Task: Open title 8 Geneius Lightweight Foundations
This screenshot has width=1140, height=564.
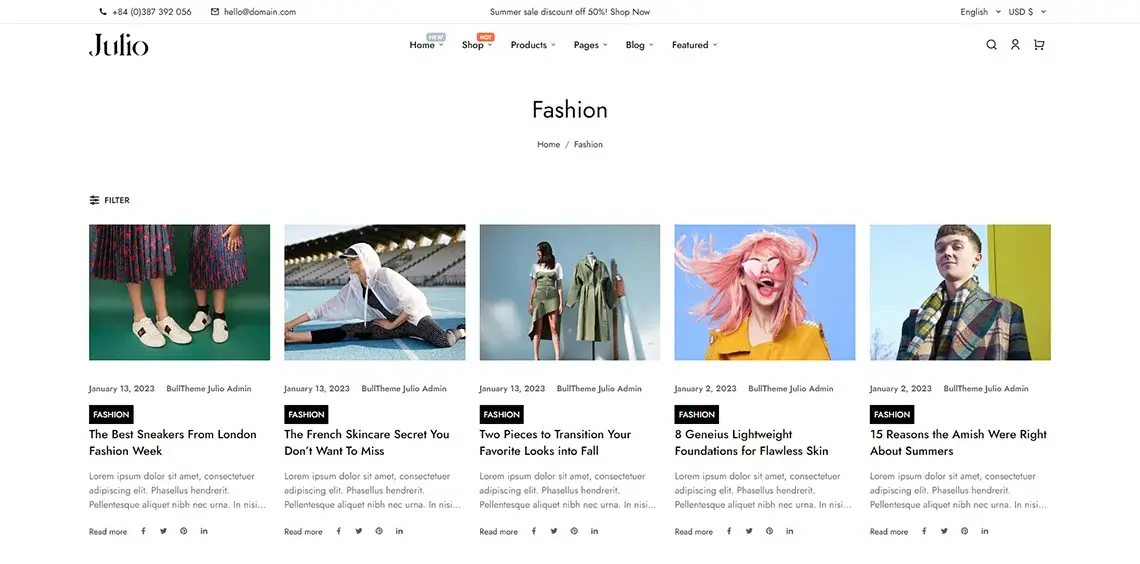Action: (x=751, y=443)
